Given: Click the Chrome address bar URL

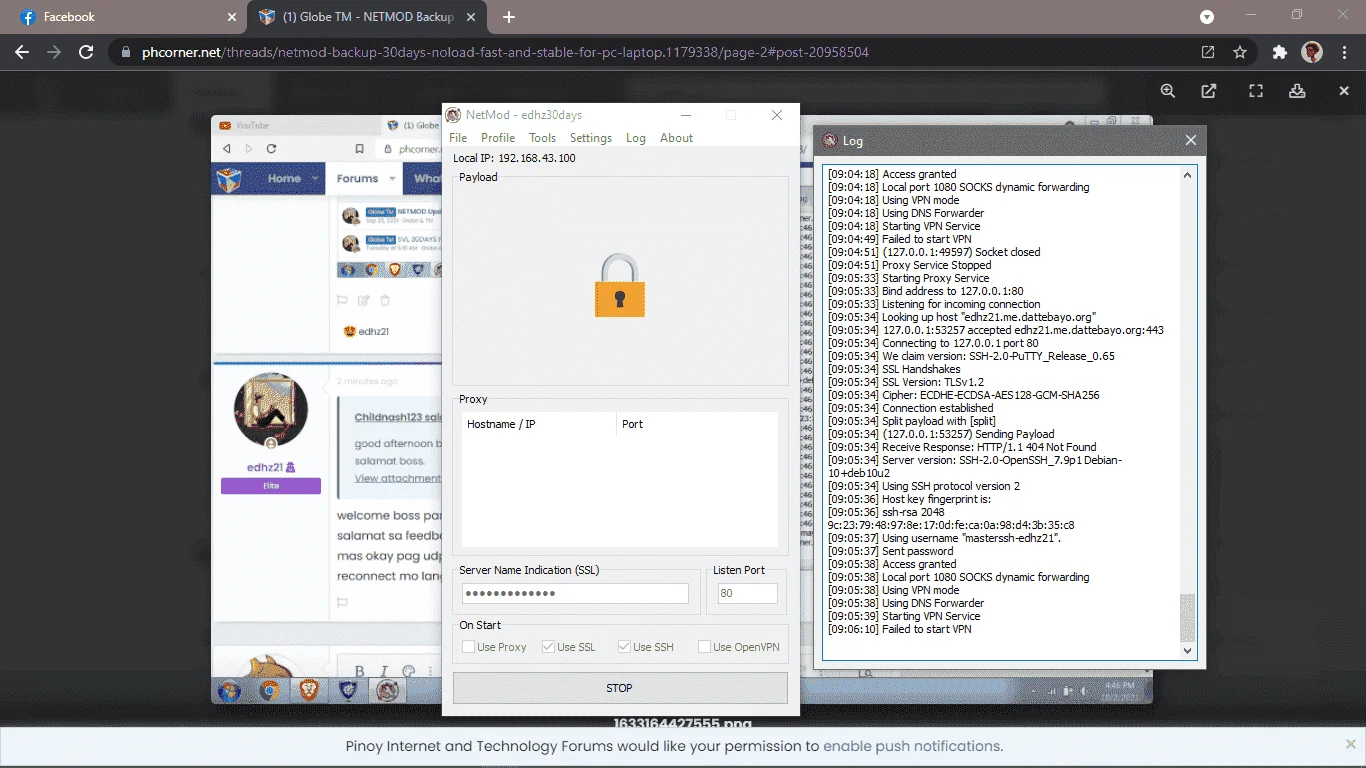Looking at the screenshot, I should click(x=505, y=52).
